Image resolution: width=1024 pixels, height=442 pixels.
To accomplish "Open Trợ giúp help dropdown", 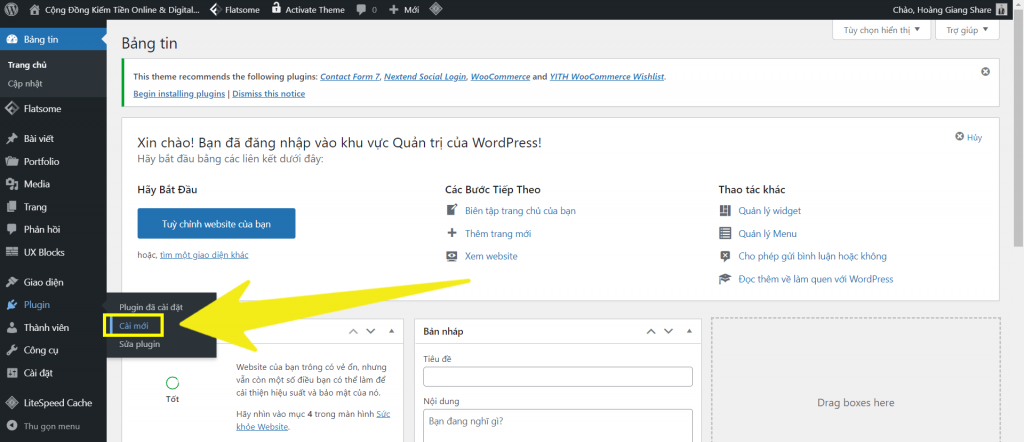I will pos(967,30).
